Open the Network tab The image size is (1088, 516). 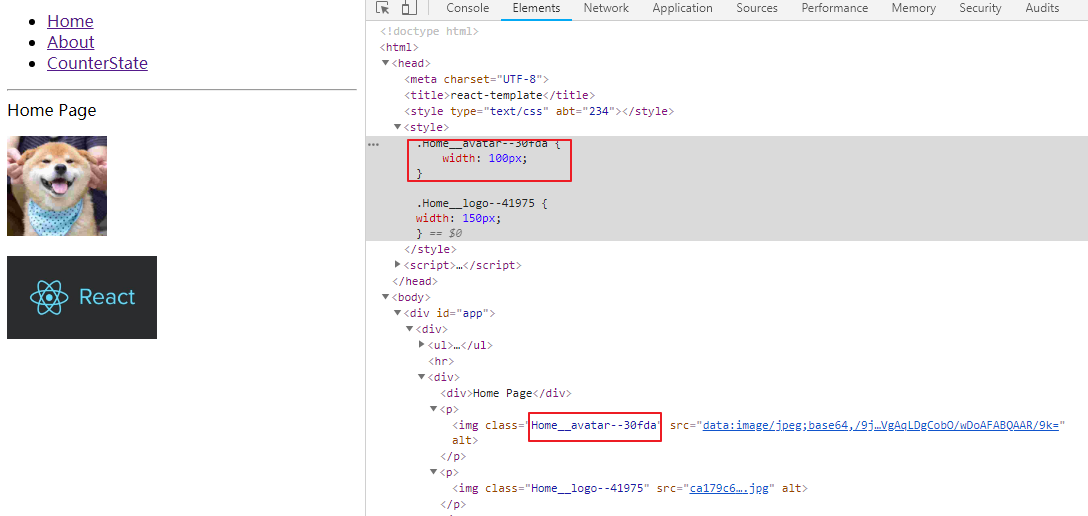click(x=606, y=8)
